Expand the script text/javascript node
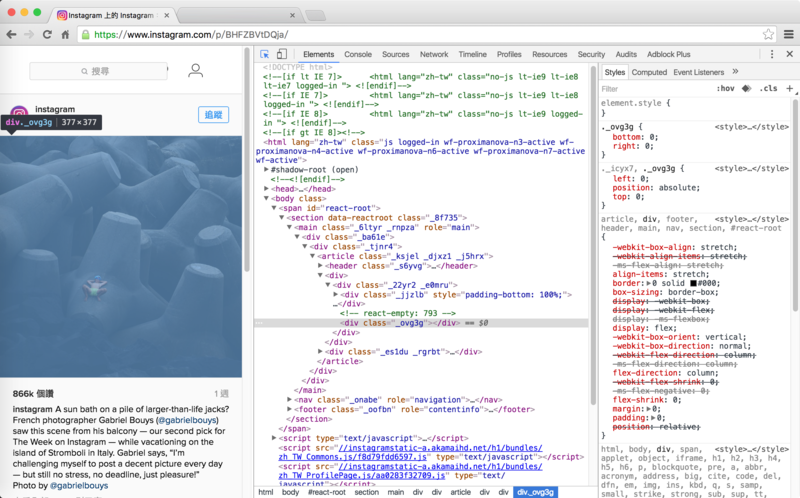 click(x=274, y=438)
